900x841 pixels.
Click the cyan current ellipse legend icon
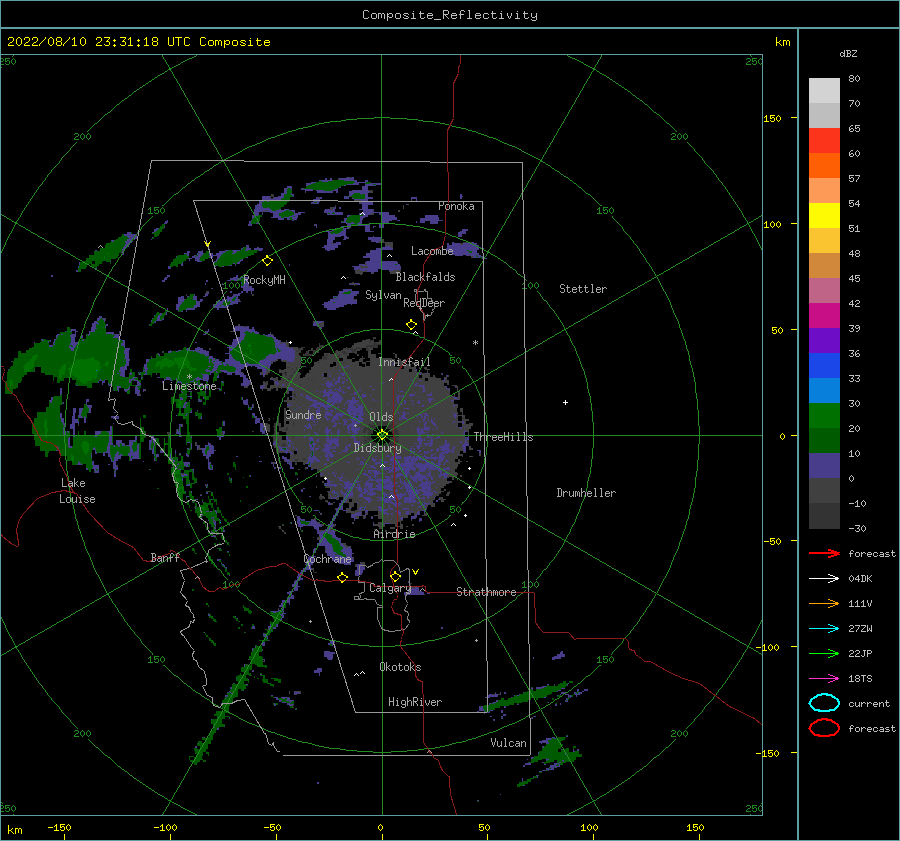point(824,703)
